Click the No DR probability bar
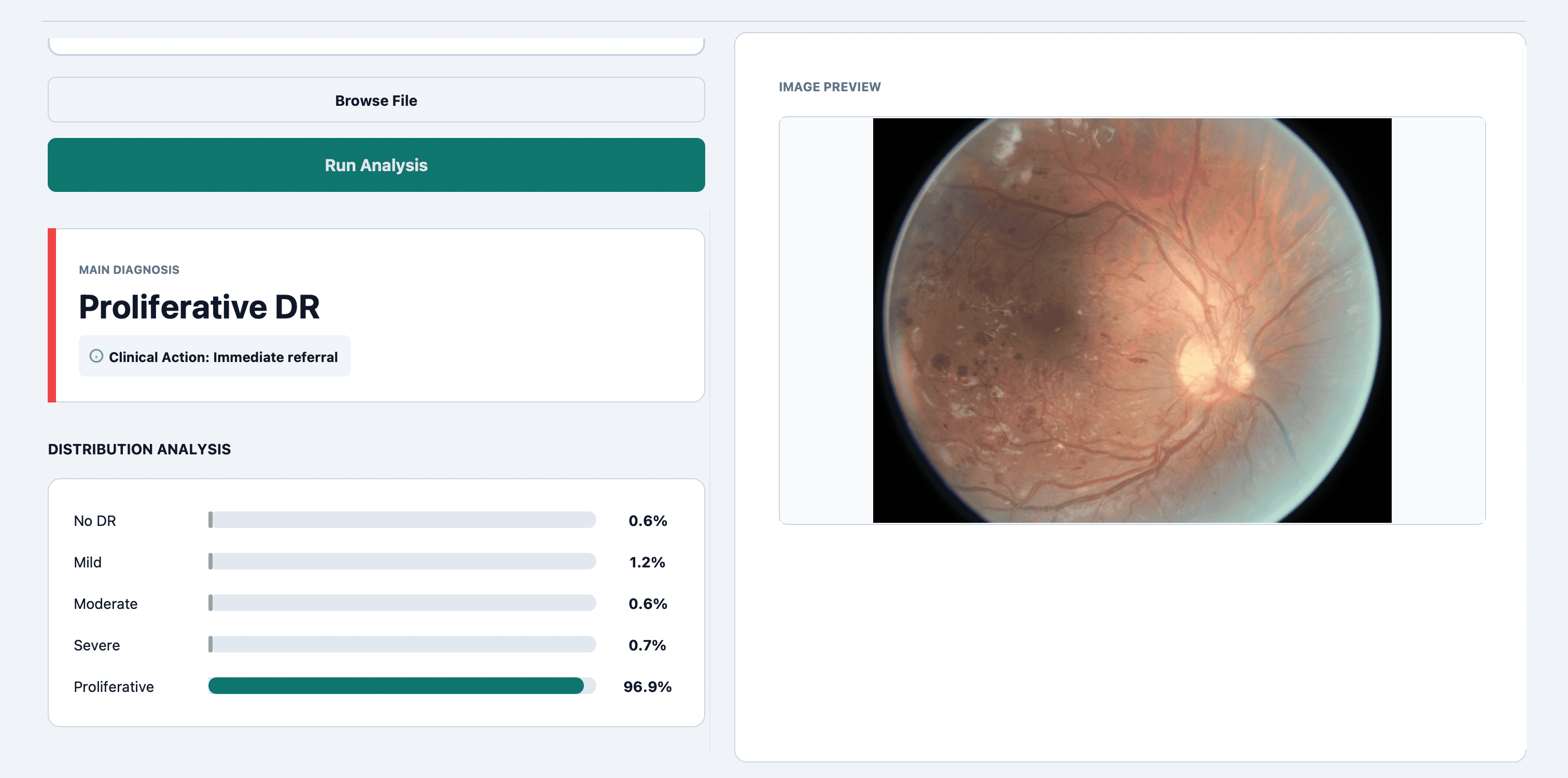The width and height of the screenshot is (1568, 778). [x=401, y=520]
